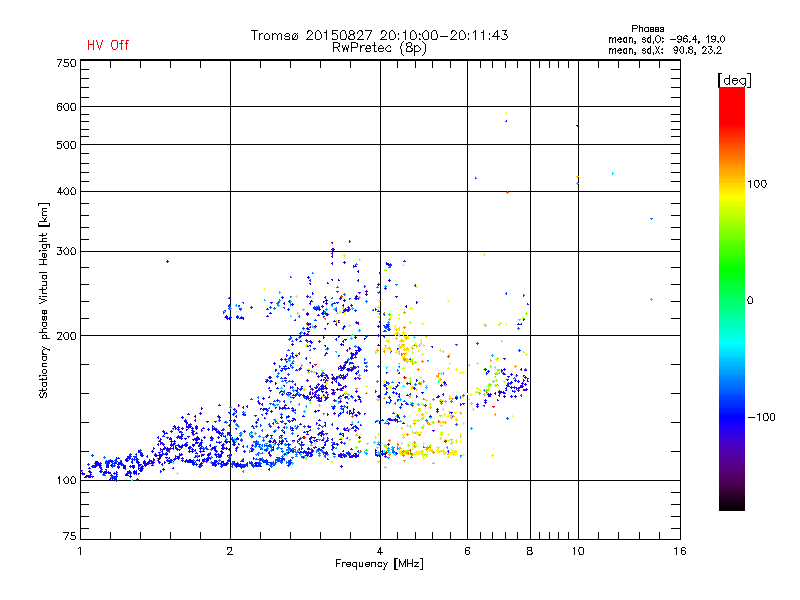800x600 pixels.
Task: Click the y-axis tick label '400'
Action: [66, 192]
